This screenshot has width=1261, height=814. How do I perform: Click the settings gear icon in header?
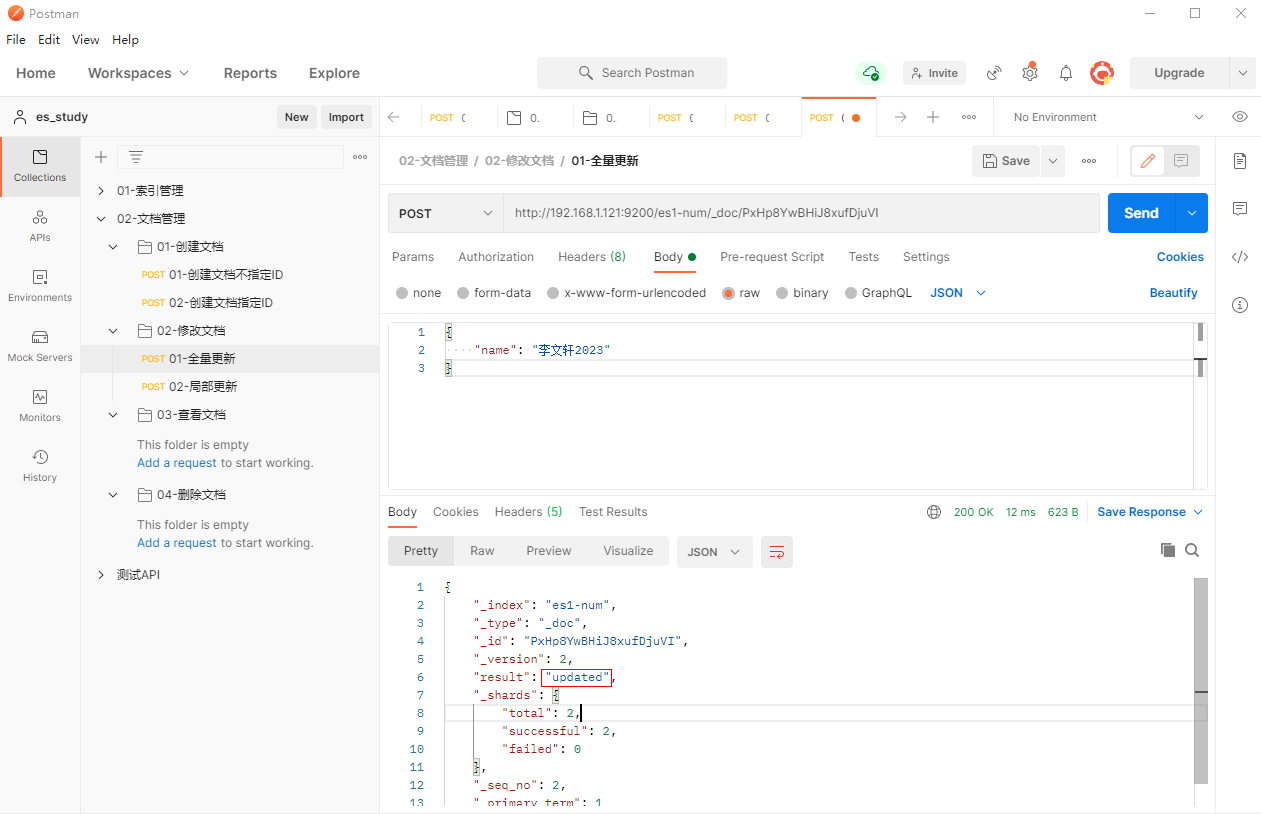point(1030,73)
